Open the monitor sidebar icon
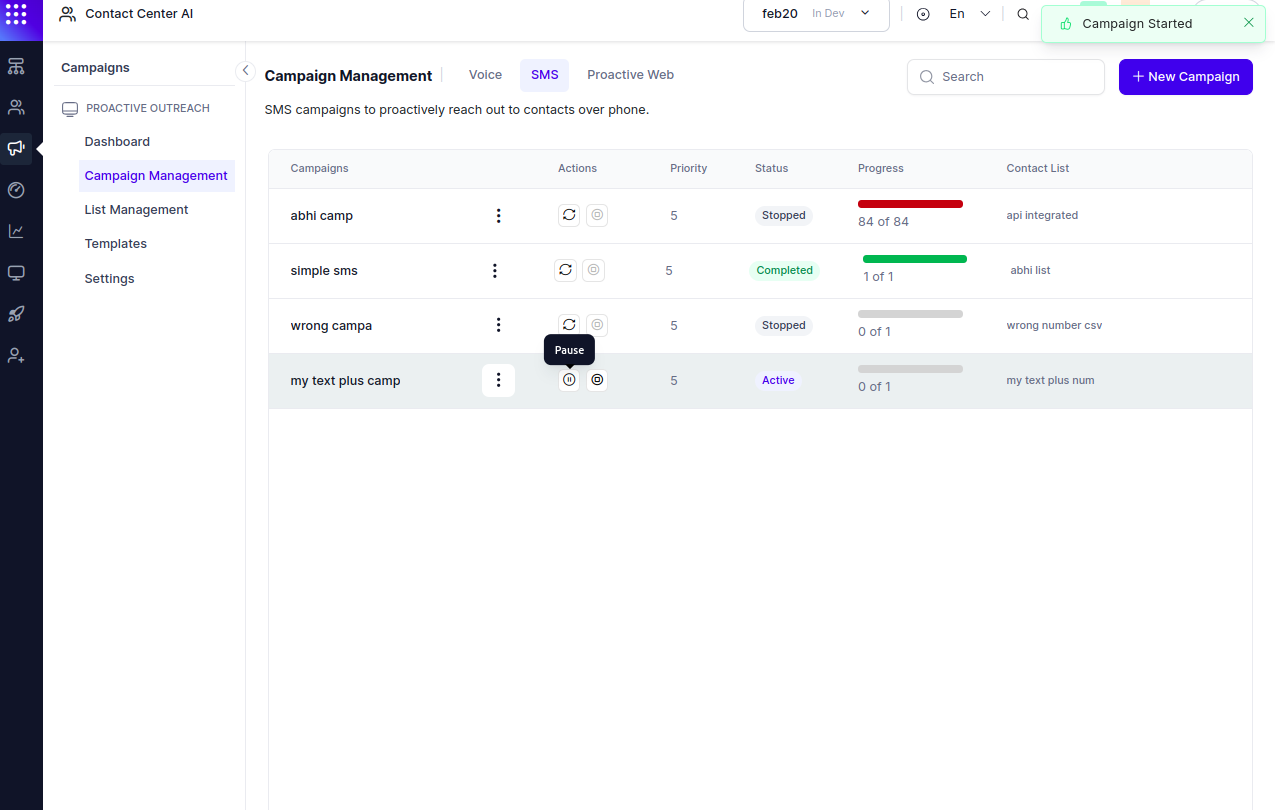The height and width of the screenshot is (810, 1275). pyautogui.click(x=16, y=272)
